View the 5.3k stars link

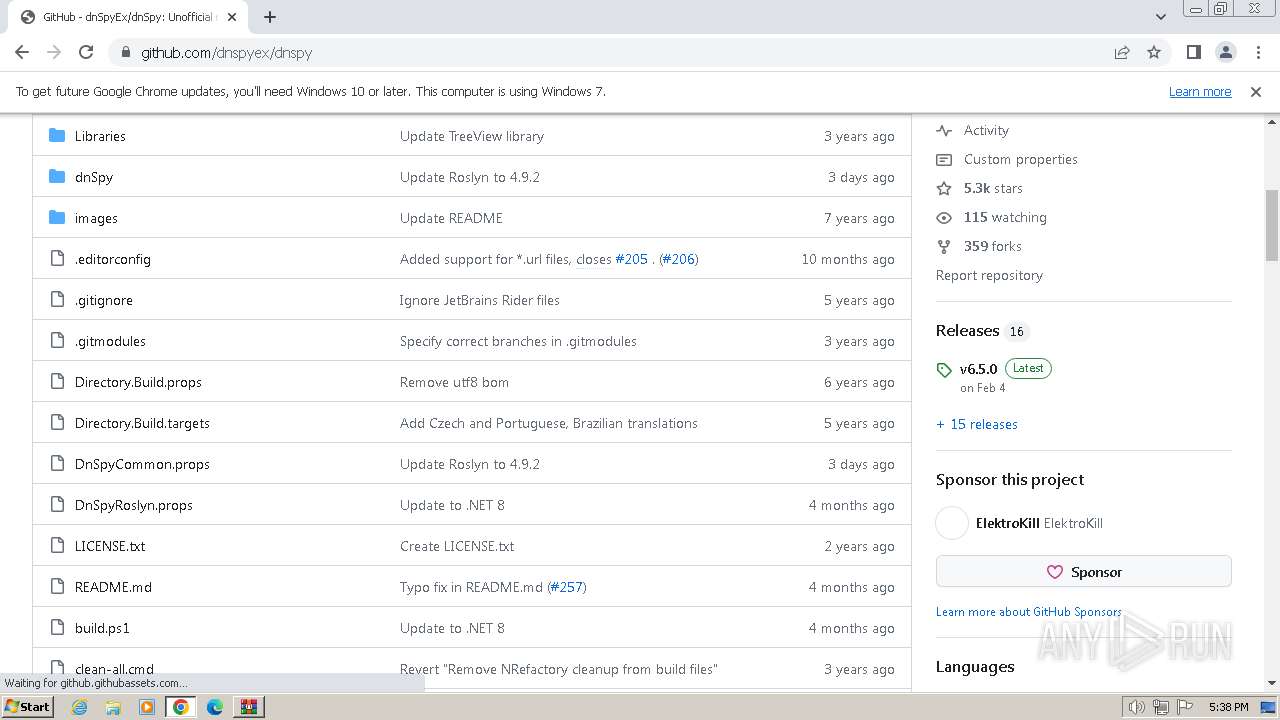tap(993, 188)
